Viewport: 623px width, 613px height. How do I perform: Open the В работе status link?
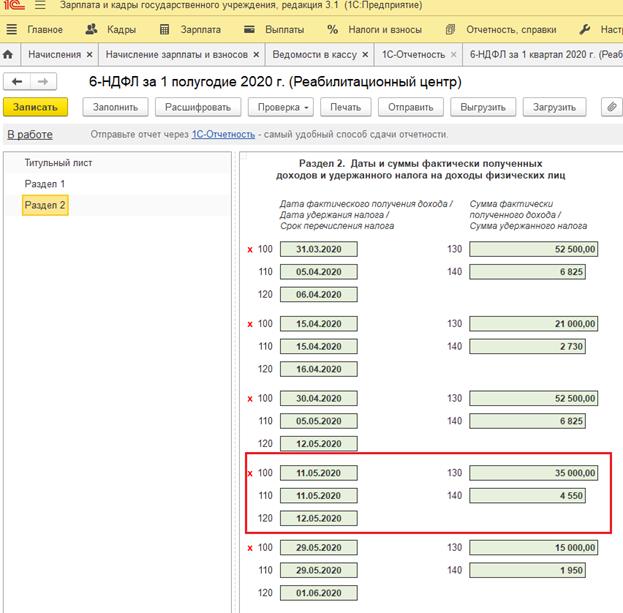pos(30,134)
